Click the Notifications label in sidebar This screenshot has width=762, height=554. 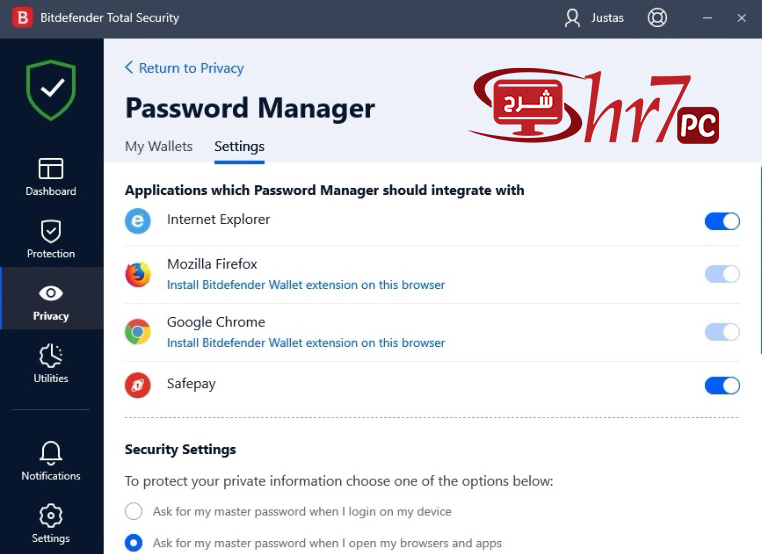pyautogui.click(x=51, y=476)
